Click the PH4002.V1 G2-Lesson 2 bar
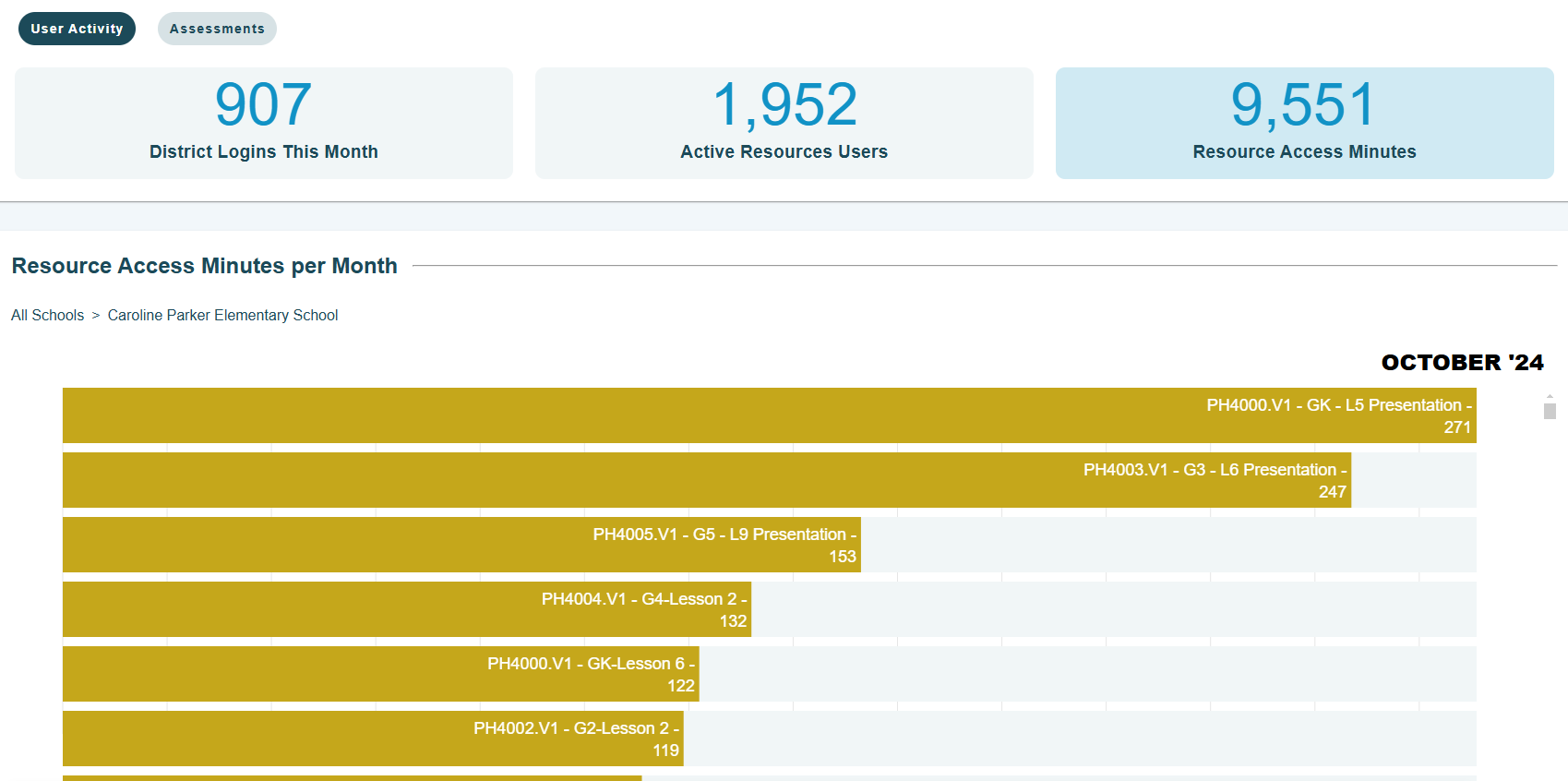 pos(373,739)
